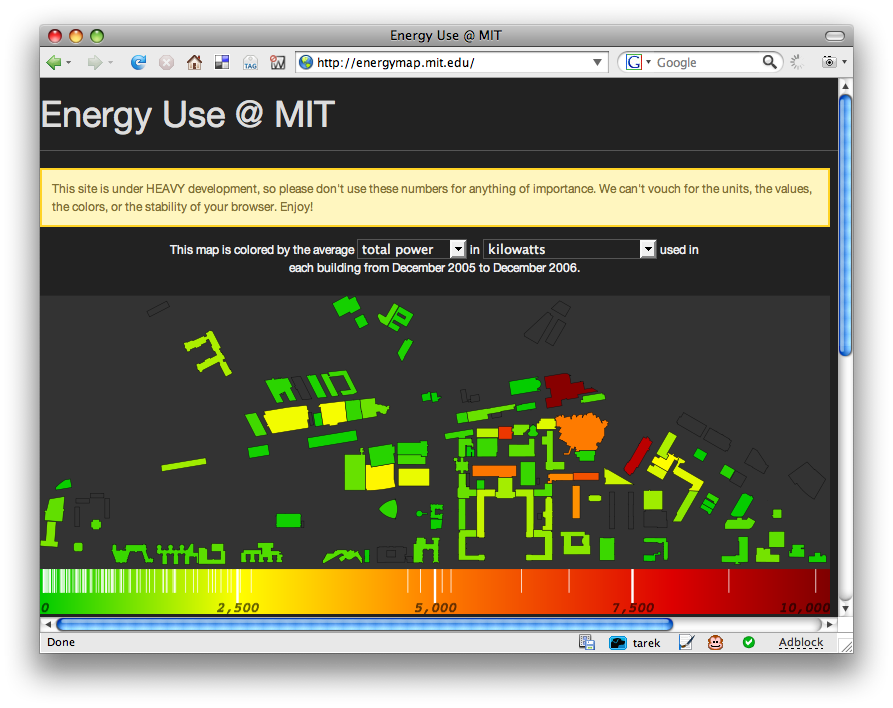Click the Greasemonkey monkey face icon

pyautogui.click(x=715, y=642)
